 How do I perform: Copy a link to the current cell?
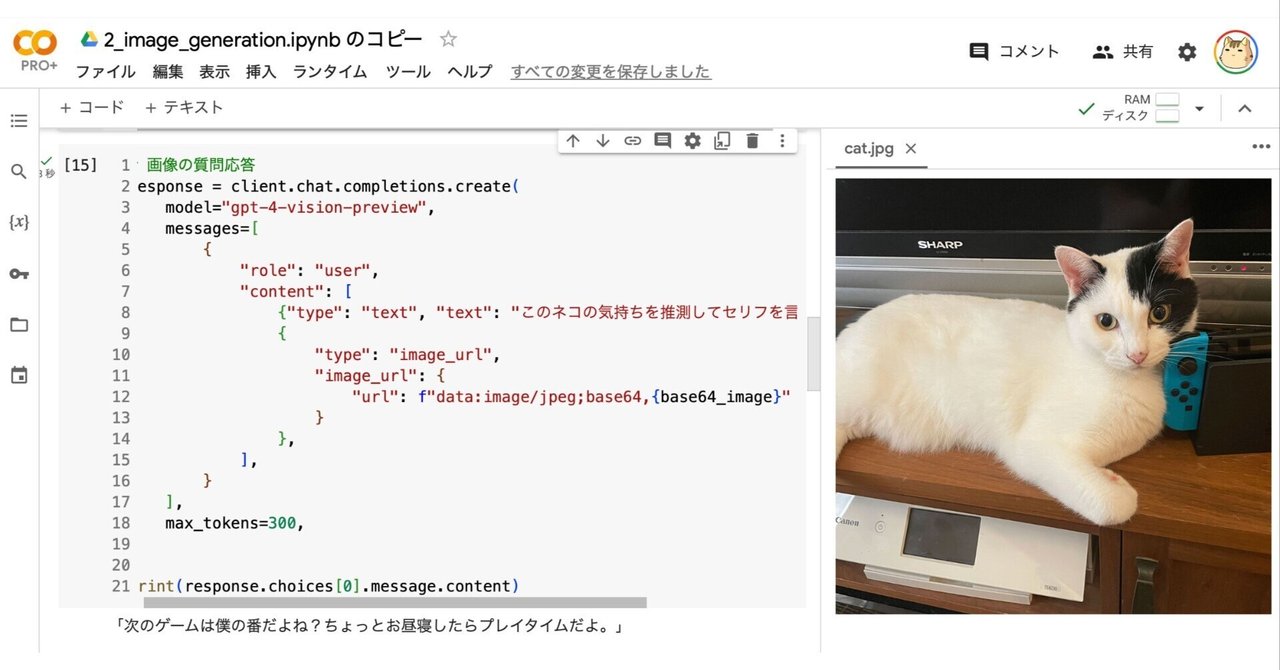pyautogui.click(x=632, y=141)
